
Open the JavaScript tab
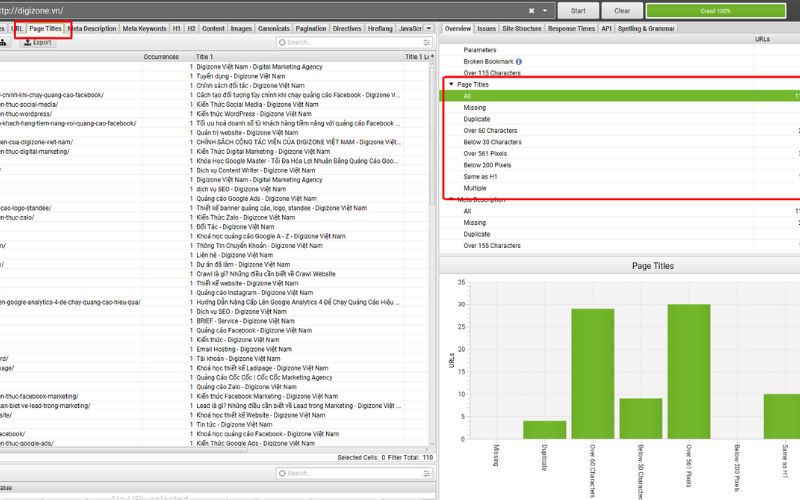tap(410, 29)
